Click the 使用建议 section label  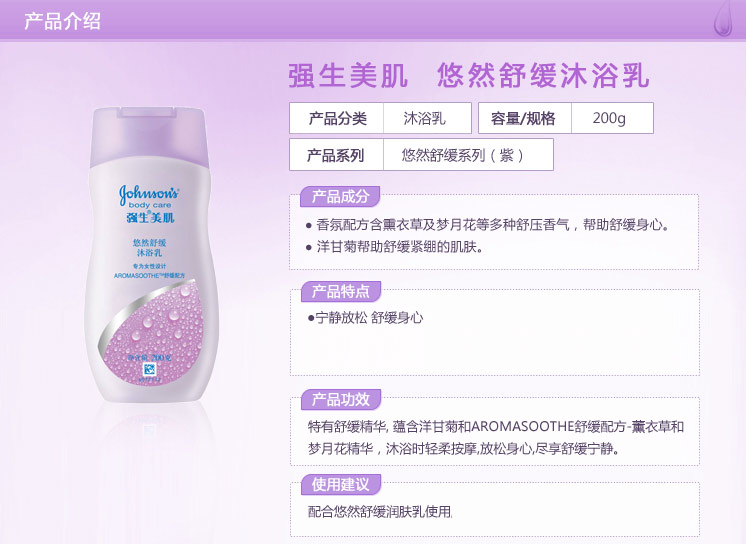click(x=341, y=484)
